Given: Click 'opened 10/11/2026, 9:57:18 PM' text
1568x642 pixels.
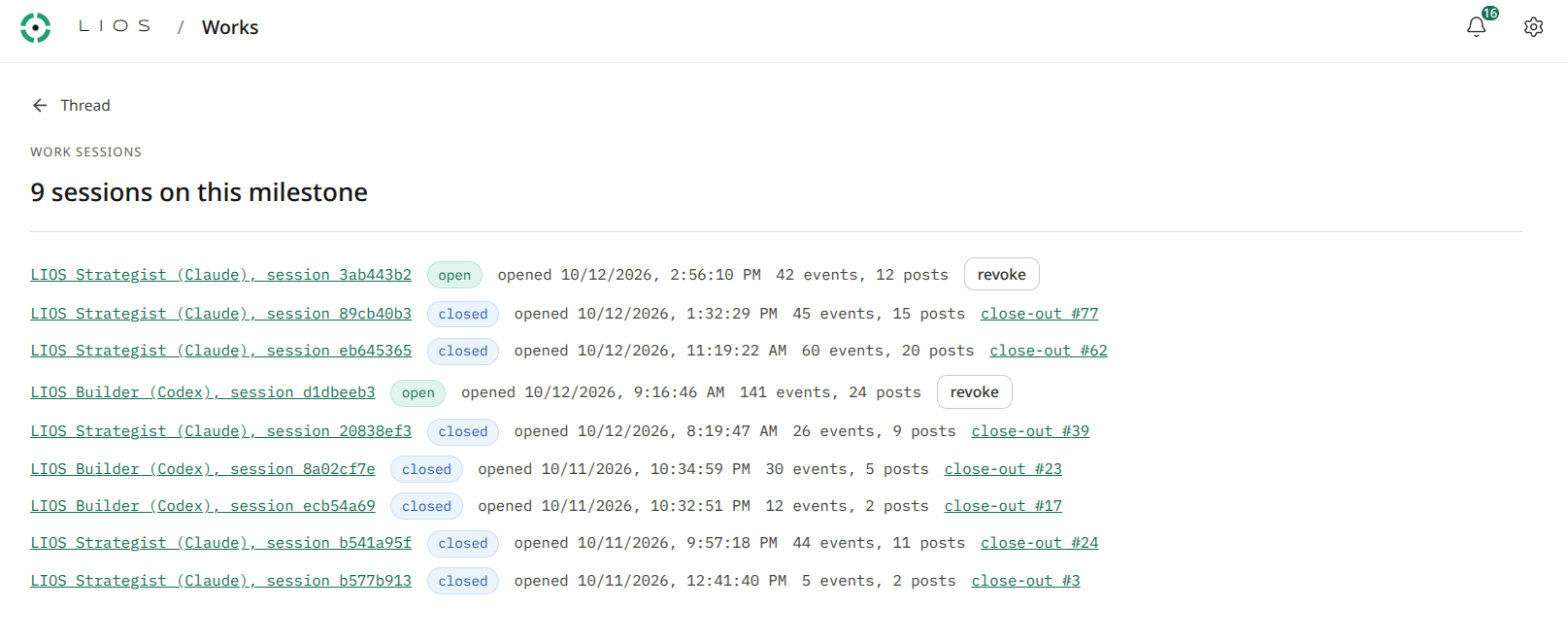Looking at the screenshot, I should tap(646, 543).
